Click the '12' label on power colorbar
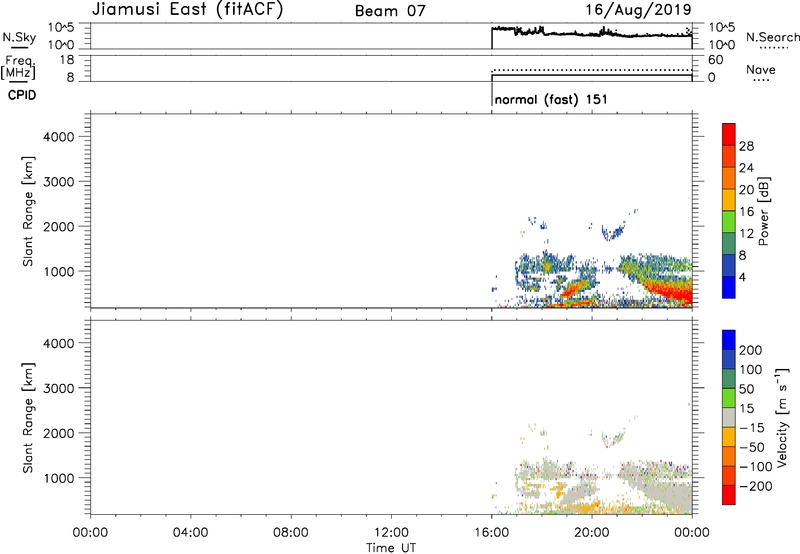The image size is (800, 554). [746, 234]
